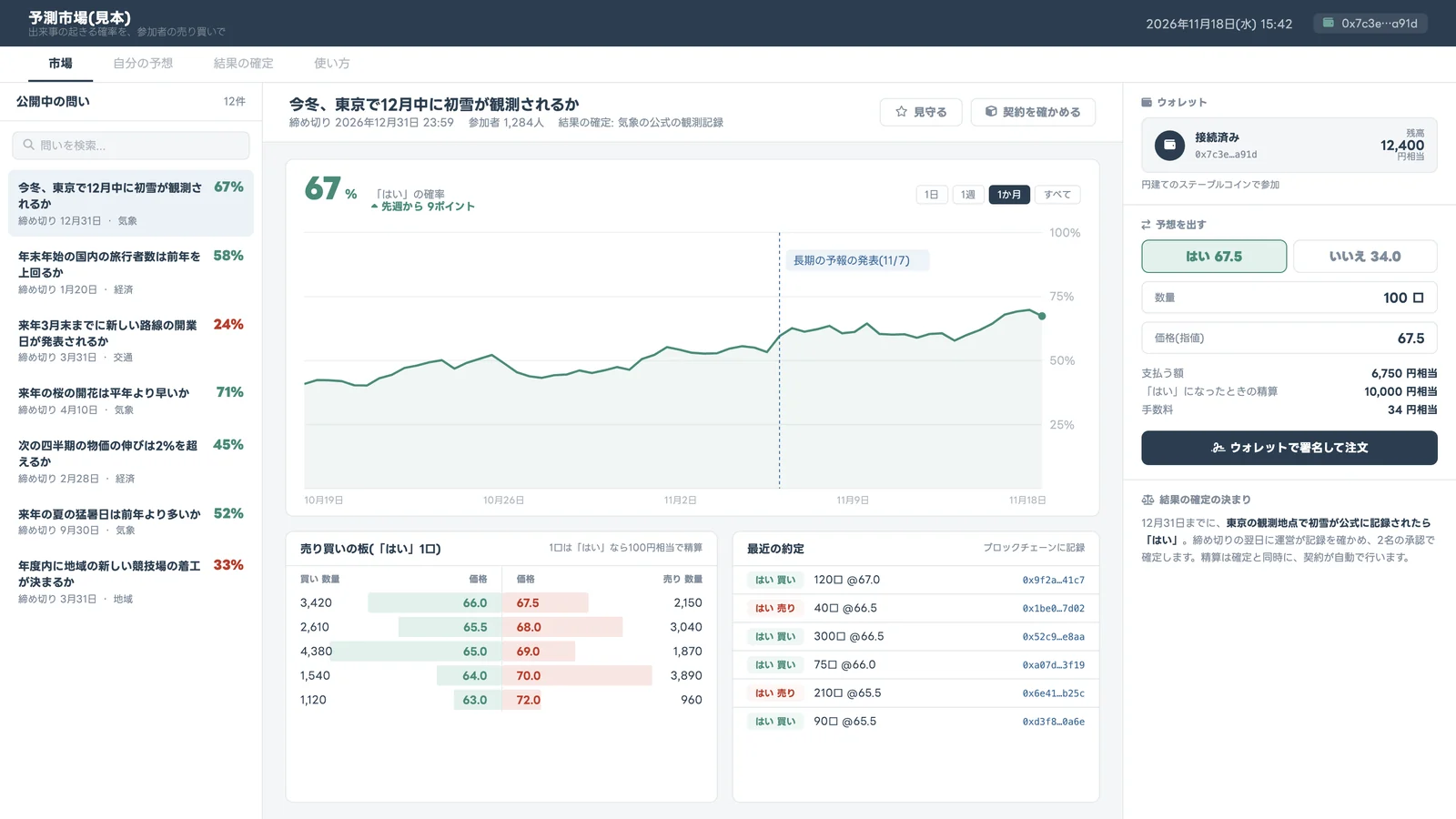This screenshot has height=819, width=1456.
Task: Set the chart range to すべて
Action: point(1057,195)
